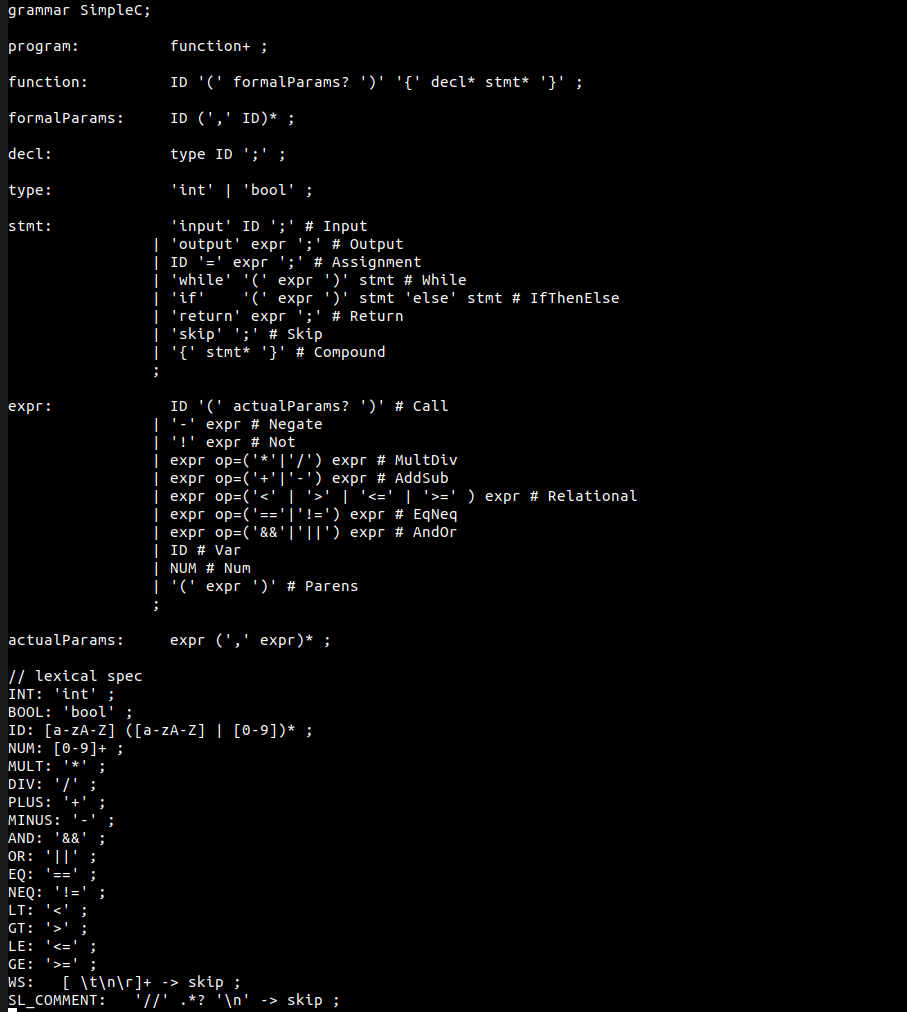Image resolution: width=907 pixels, height=1012 pixels.
Task: Click the '// lexical spec' comment
Action: pyautogui.click(x=75, y=676)
